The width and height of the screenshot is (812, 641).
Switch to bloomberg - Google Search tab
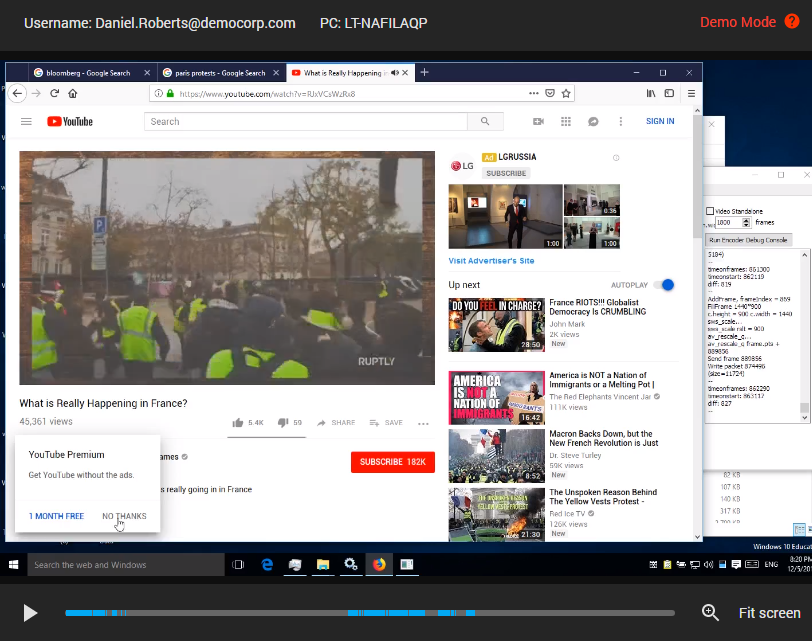(88, 73)
